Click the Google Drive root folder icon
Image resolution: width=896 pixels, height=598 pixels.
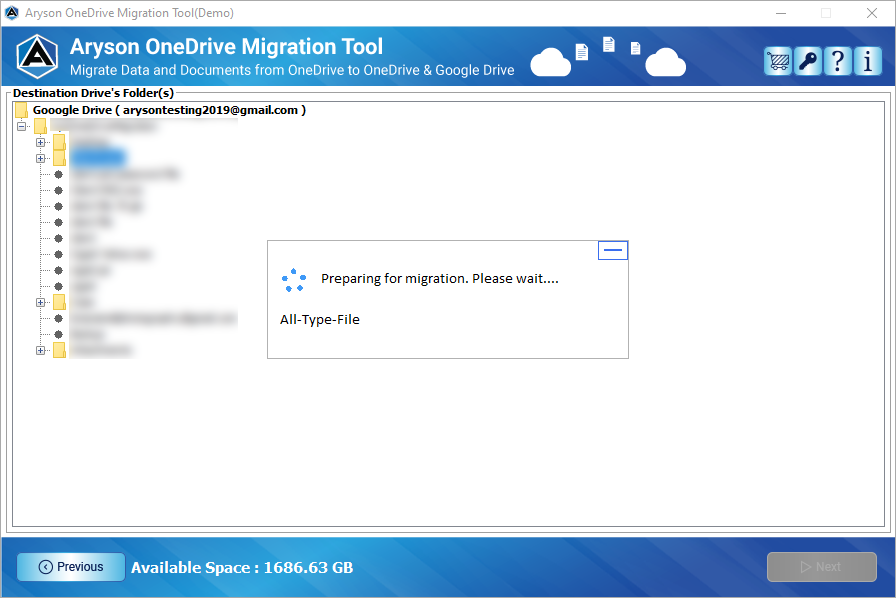(21, 110)
